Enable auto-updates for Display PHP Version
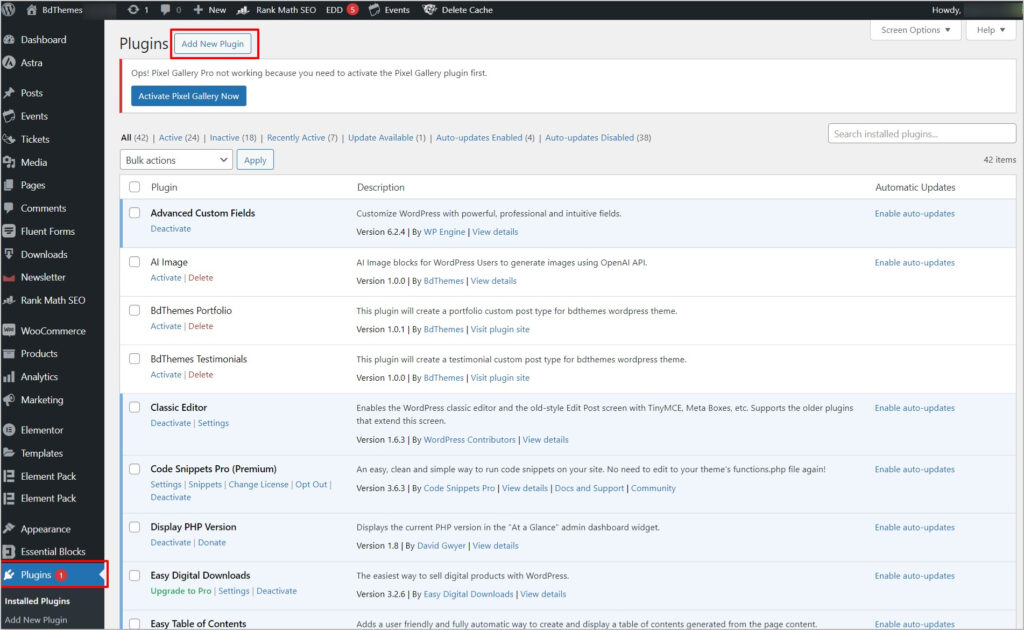The height and width of the screenshot is (630, 1024). tap(914, 527)
